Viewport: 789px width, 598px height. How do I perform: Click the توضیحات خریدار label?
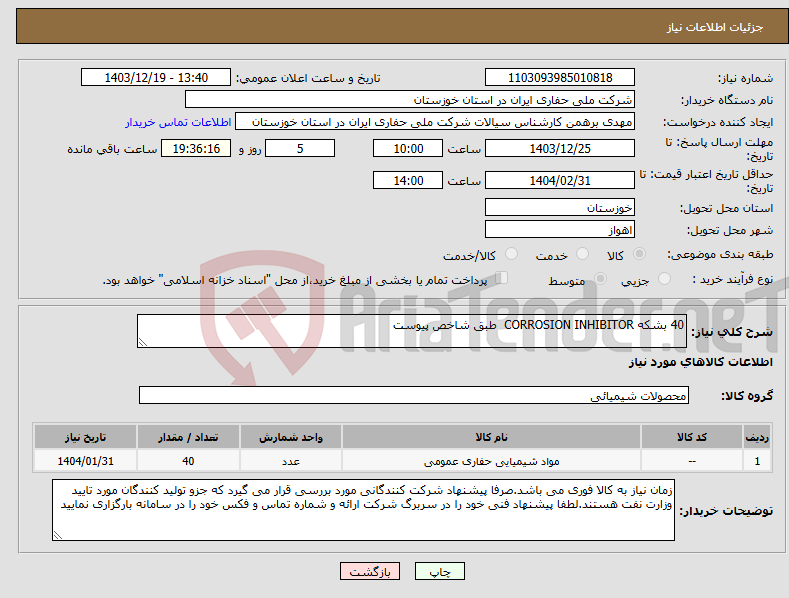[726, 511]
